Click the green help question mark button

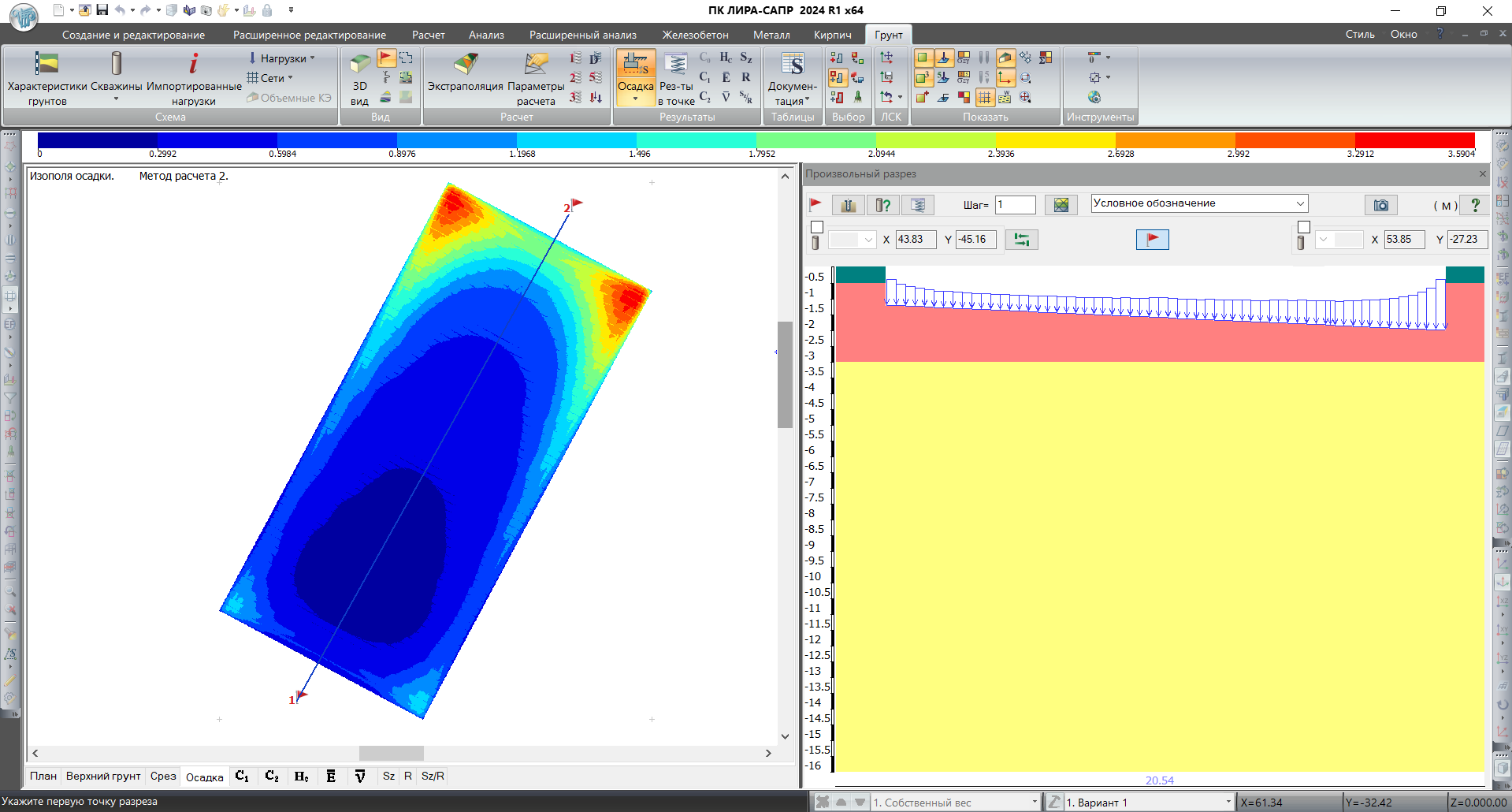tap(1475, 205)
